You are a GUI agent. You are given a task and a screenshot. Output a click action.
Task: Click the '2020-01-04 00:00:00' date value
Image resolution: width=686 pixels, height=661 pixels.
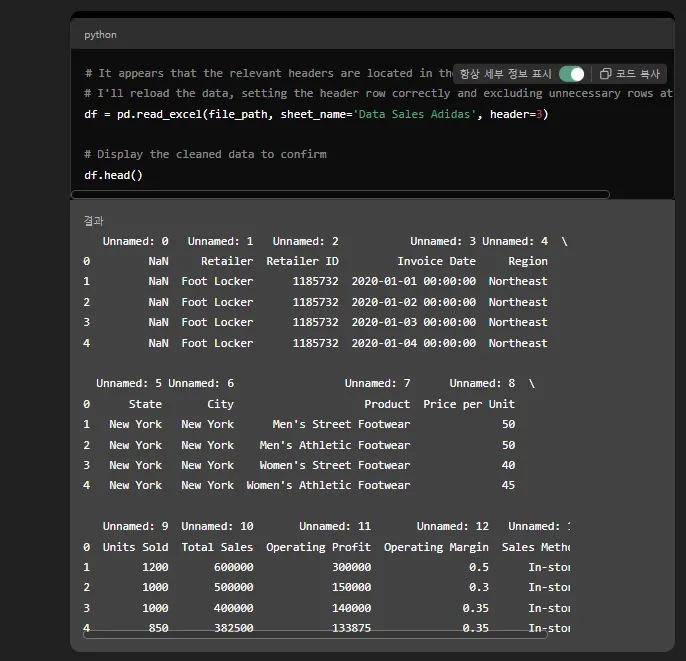pos(413,343)
